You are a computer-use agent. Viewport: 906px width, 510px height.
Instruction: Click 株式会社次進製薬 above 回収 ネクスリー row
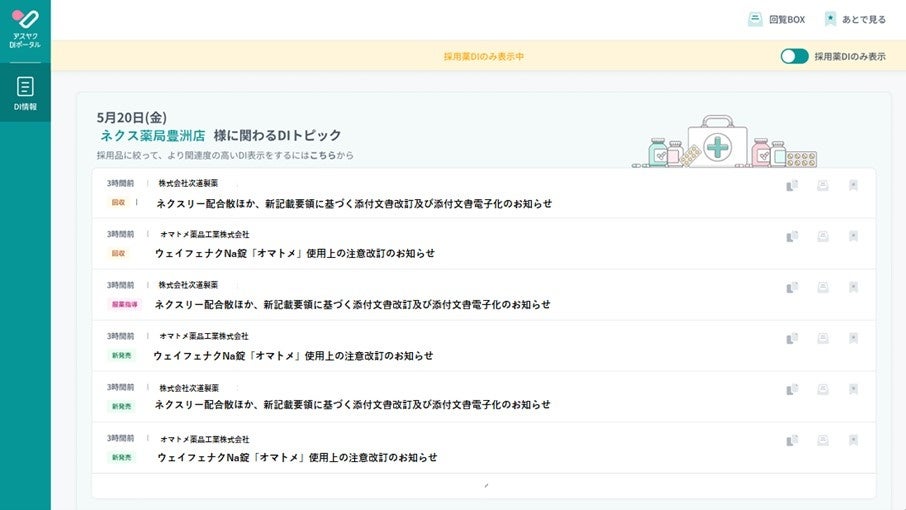188,183
